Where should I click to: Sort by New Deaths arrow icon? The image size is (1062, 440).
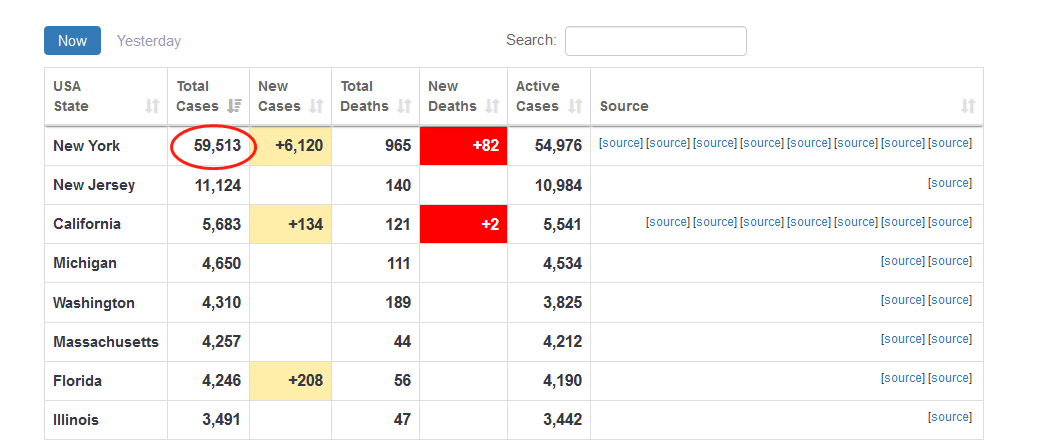492,106
